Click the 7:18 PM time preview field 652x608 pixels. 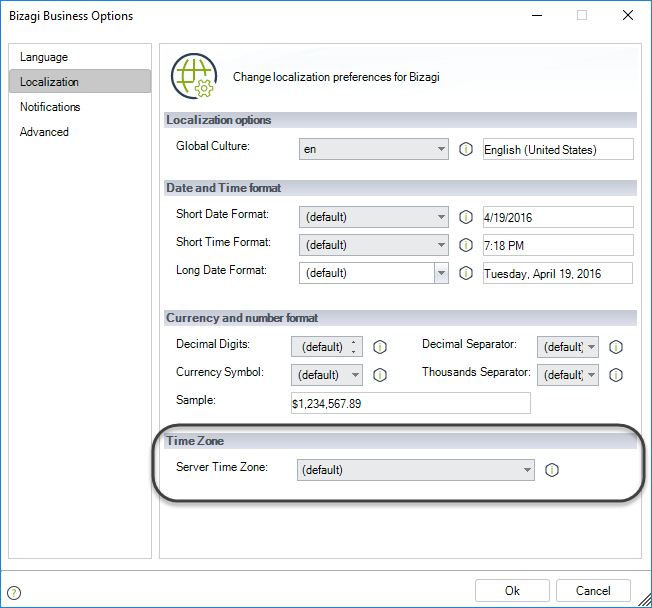click(x=558, y=245)
